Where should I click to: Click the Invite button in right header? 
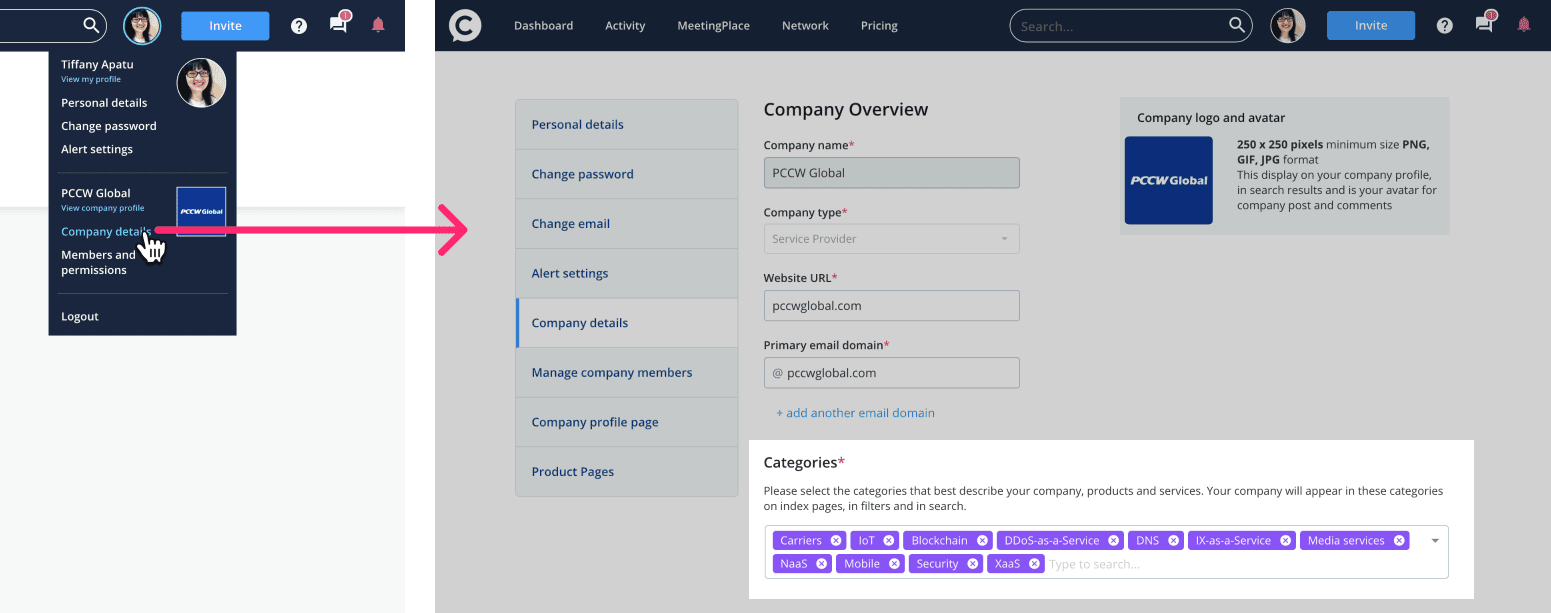coord(1370,26)
